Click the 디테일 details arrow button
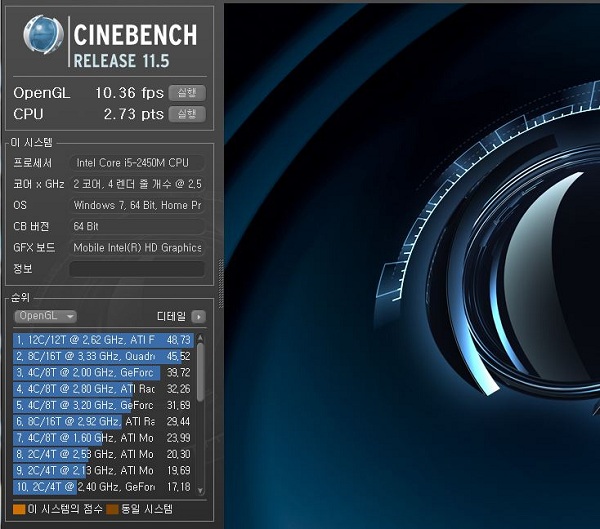The height and width of the screenshot is (529, 600). coord(198,317)
